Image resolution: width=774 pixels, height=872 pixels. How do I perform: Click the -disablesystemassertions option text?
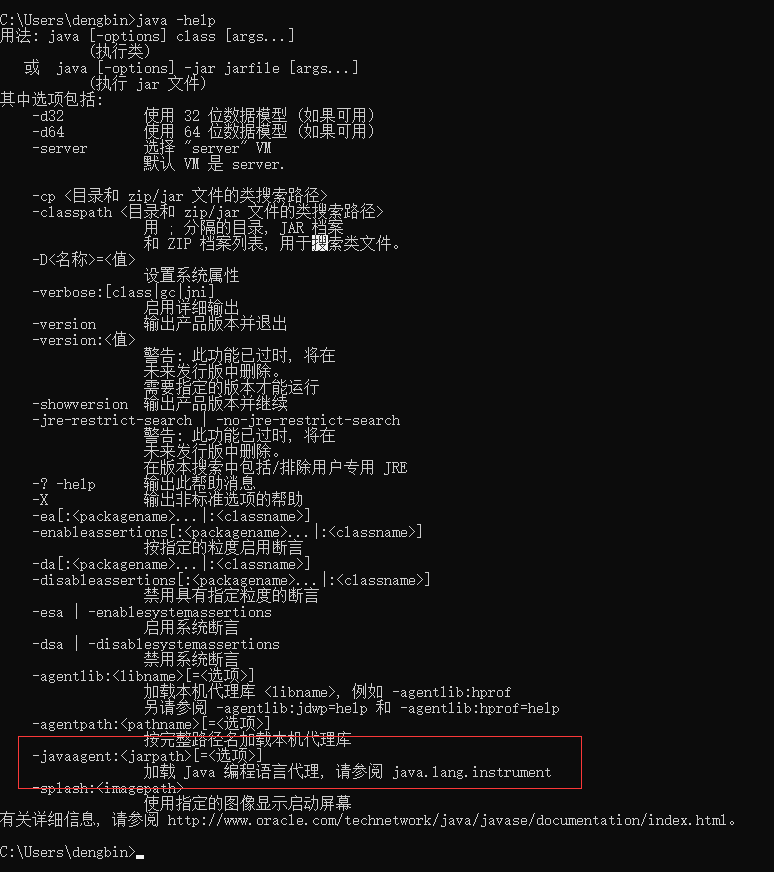[x=183, y=645]
